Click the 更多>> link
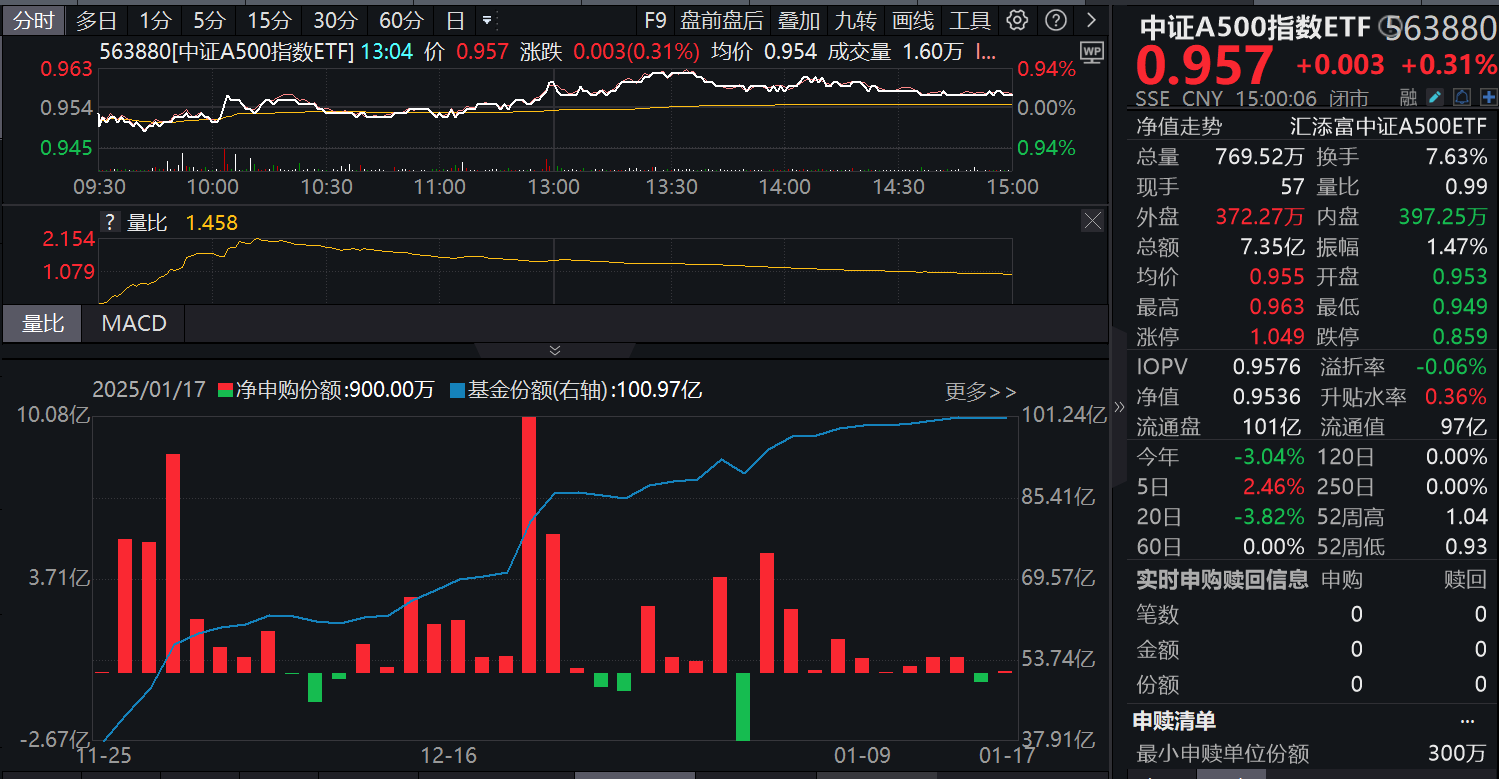Viewport: 1499px width, 779px height. point(980,391)
